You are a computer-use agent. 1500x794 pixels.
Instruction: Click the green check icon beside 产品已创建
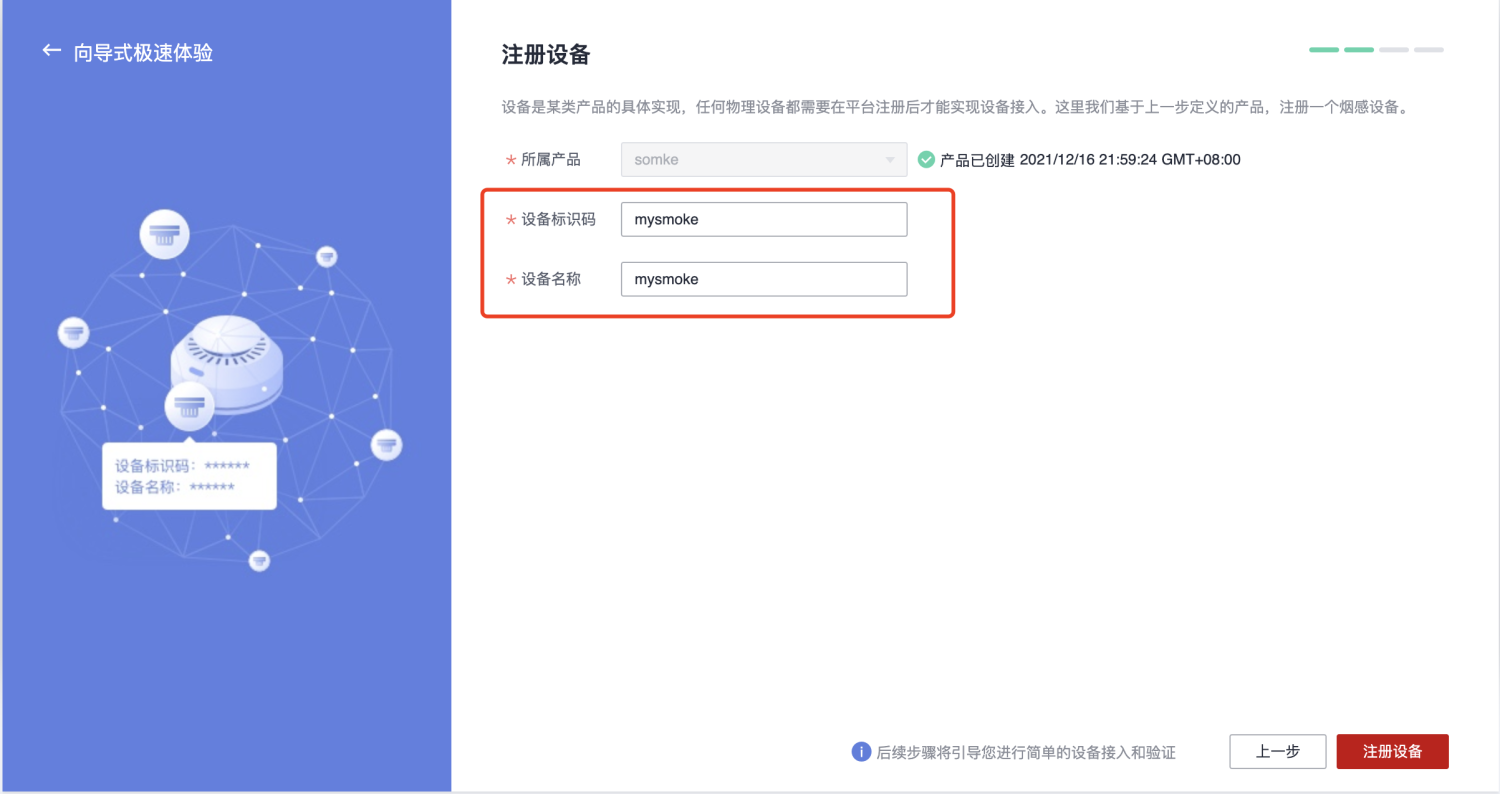click(927, 159)
